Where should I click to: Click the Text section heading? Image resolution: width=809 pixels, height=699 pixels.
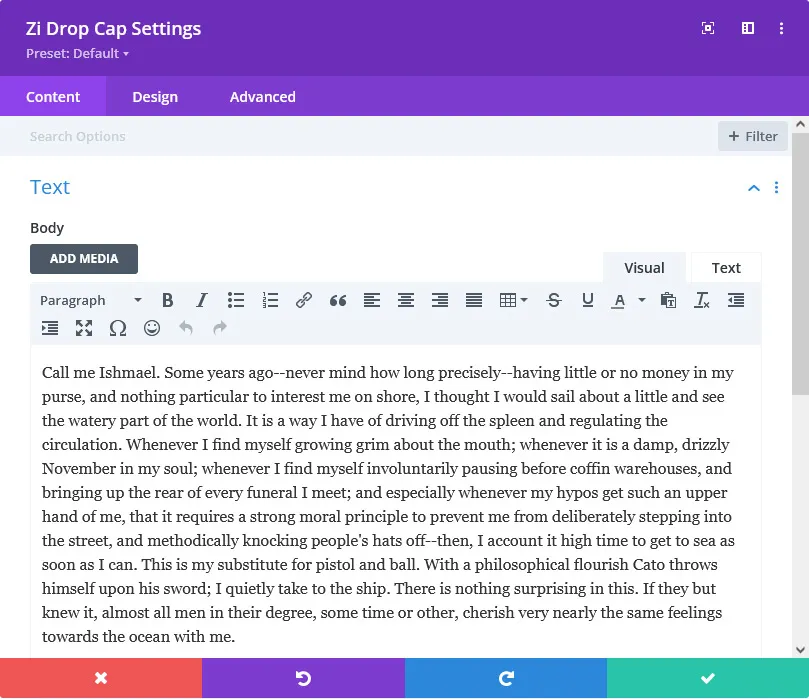tap(50, 187)
